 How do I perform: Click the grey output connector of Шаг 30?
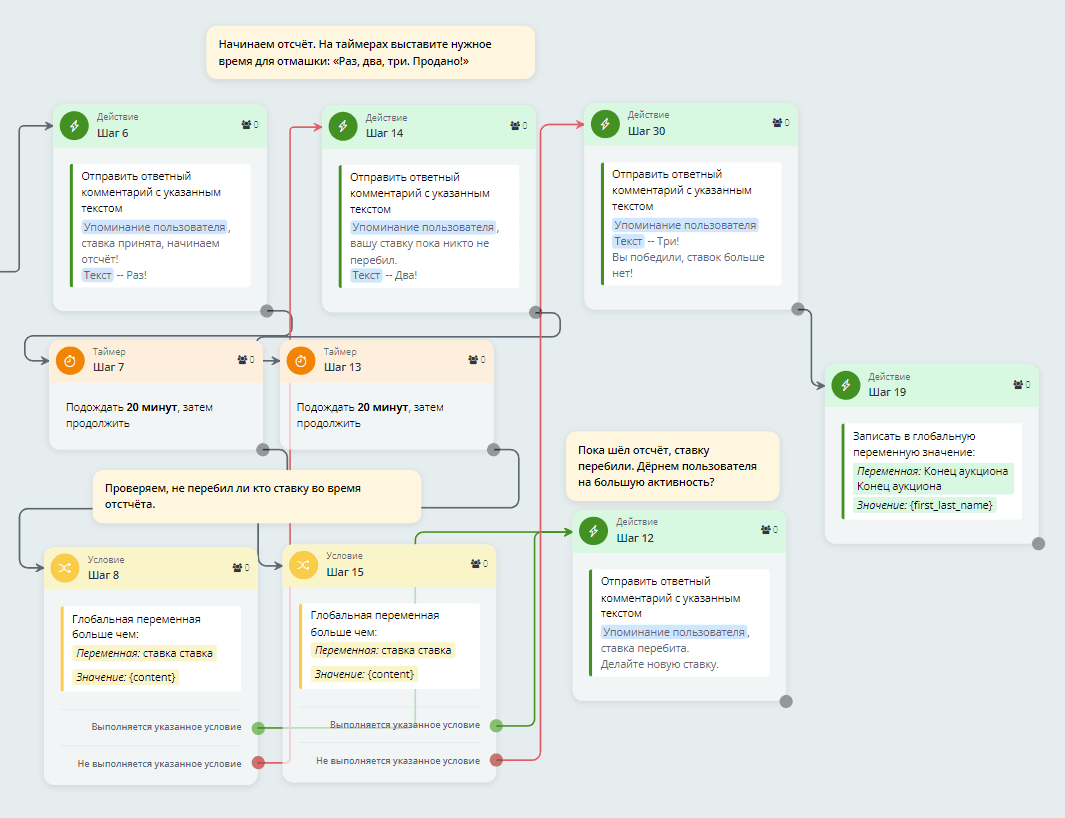tap(796, 309)
